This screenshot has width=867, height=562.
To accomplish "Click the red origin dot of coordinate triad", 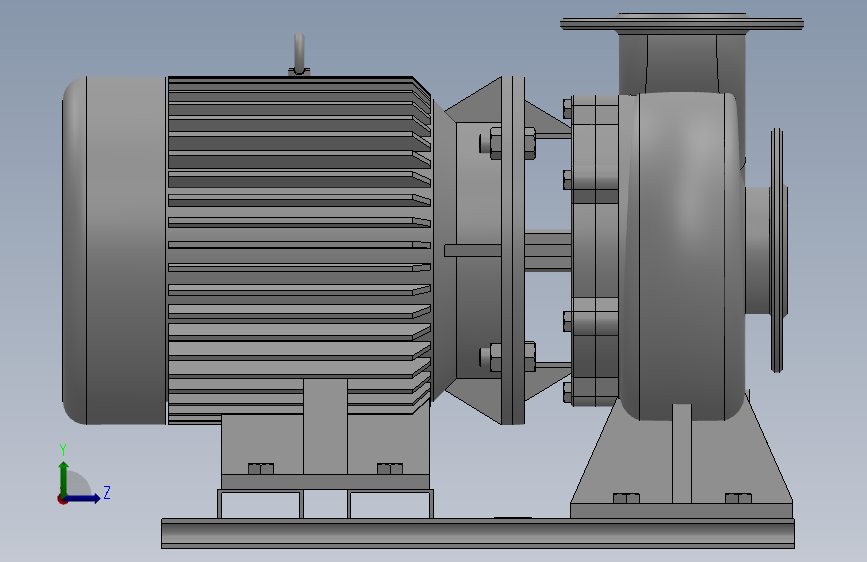I will tap(62, 499).
